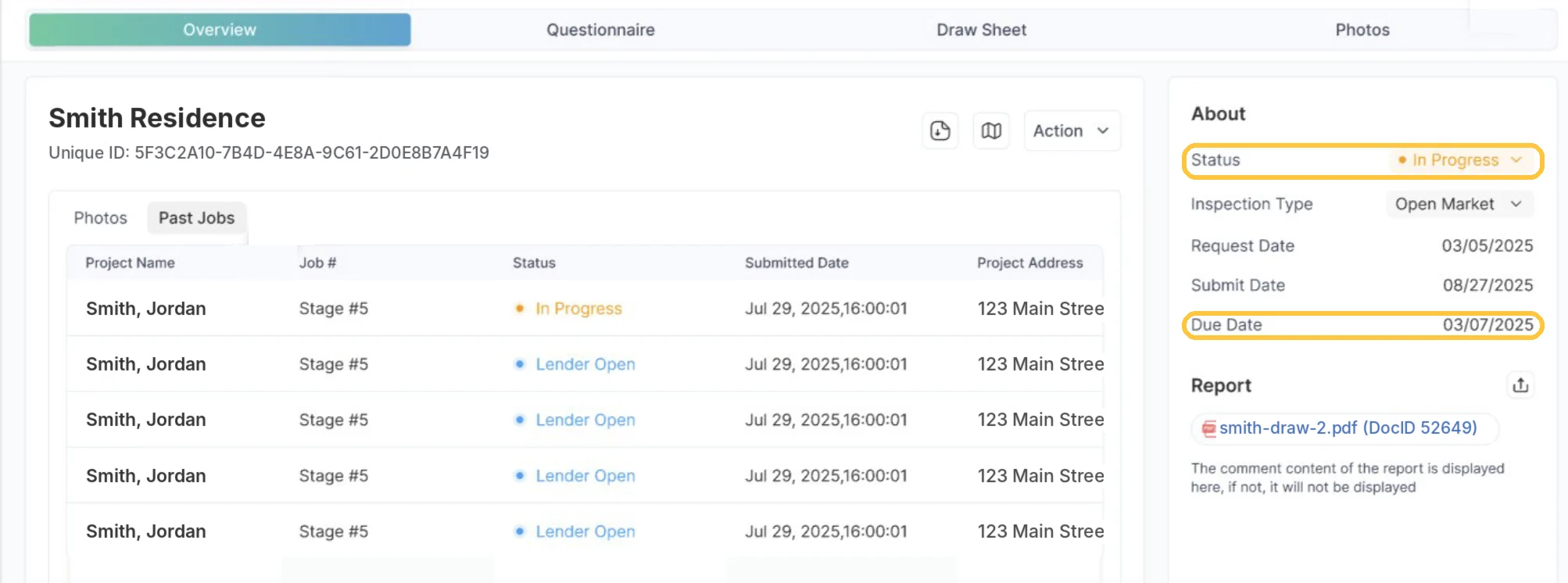Click the Job # column header
The image size is (1568, 583).
[317, 263]
